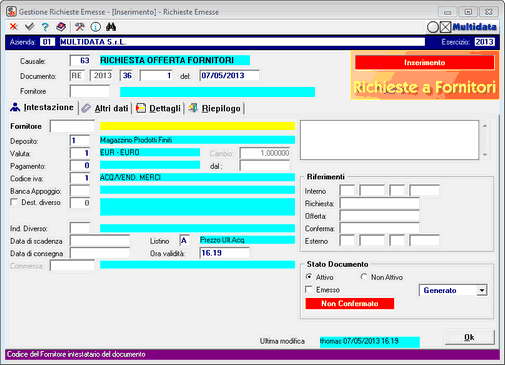Click the Richiesta reference field
505x365 pixels.
[379, 203]
